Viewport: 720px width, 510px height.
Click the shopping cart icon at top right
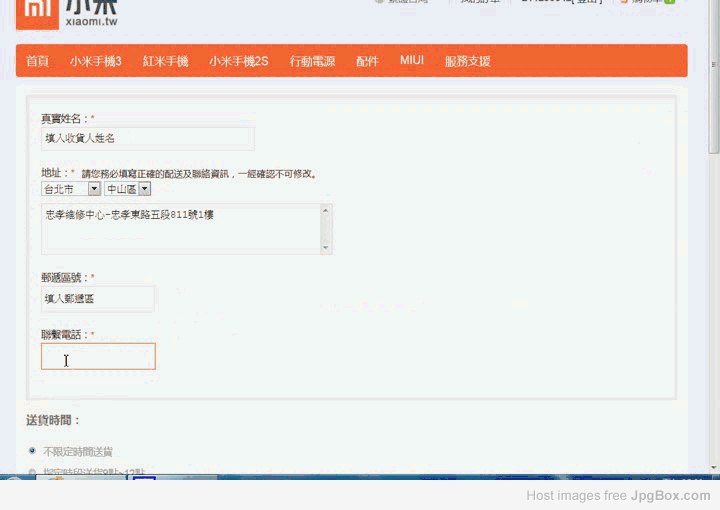click(x=624, y=2)
